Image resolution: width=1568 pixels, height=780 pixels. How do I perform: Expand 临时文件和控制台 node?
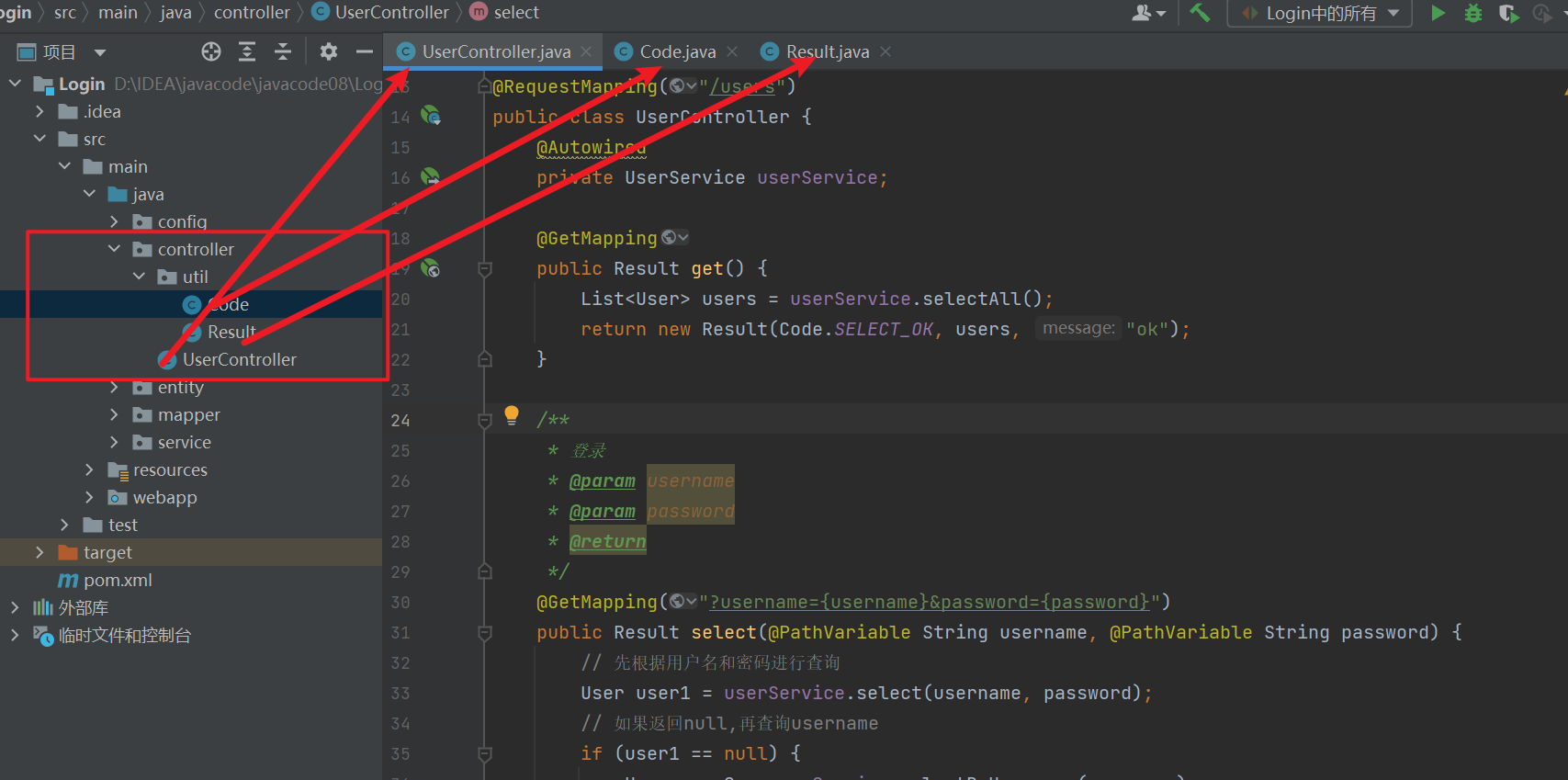(15, 635)
